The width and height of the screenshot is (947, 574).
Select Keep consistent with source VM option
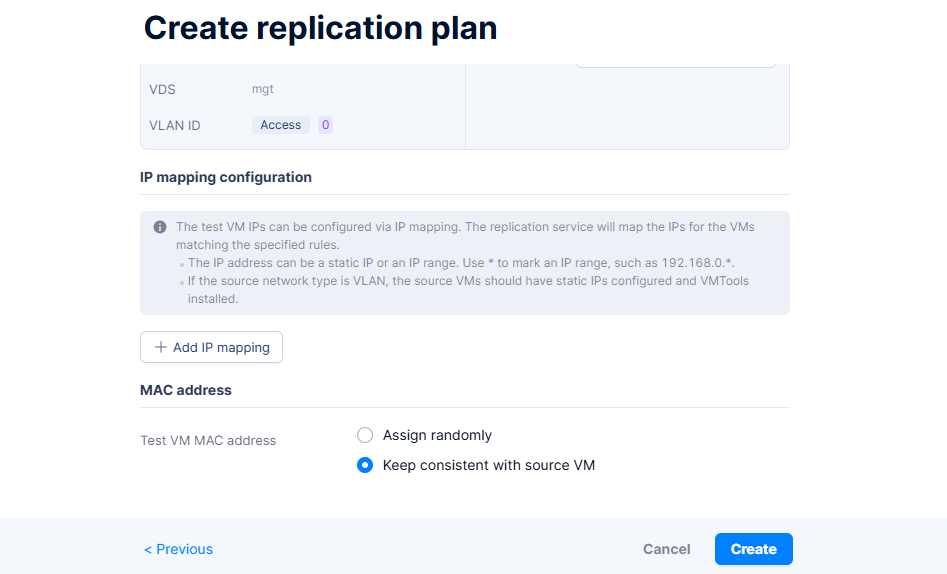365,465
